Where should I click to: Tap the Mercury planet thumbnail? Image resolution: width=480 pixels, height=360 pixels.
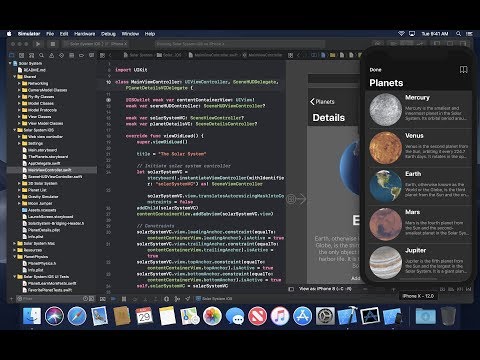(x=386, y=110)
